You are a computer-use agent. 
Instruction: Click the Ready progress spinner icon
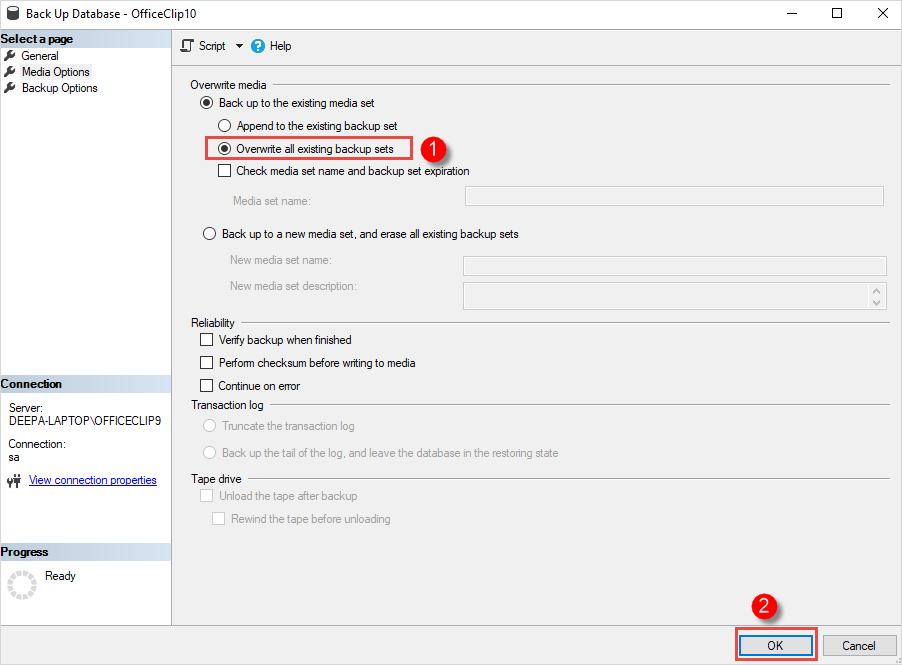(x=21, y=584)
